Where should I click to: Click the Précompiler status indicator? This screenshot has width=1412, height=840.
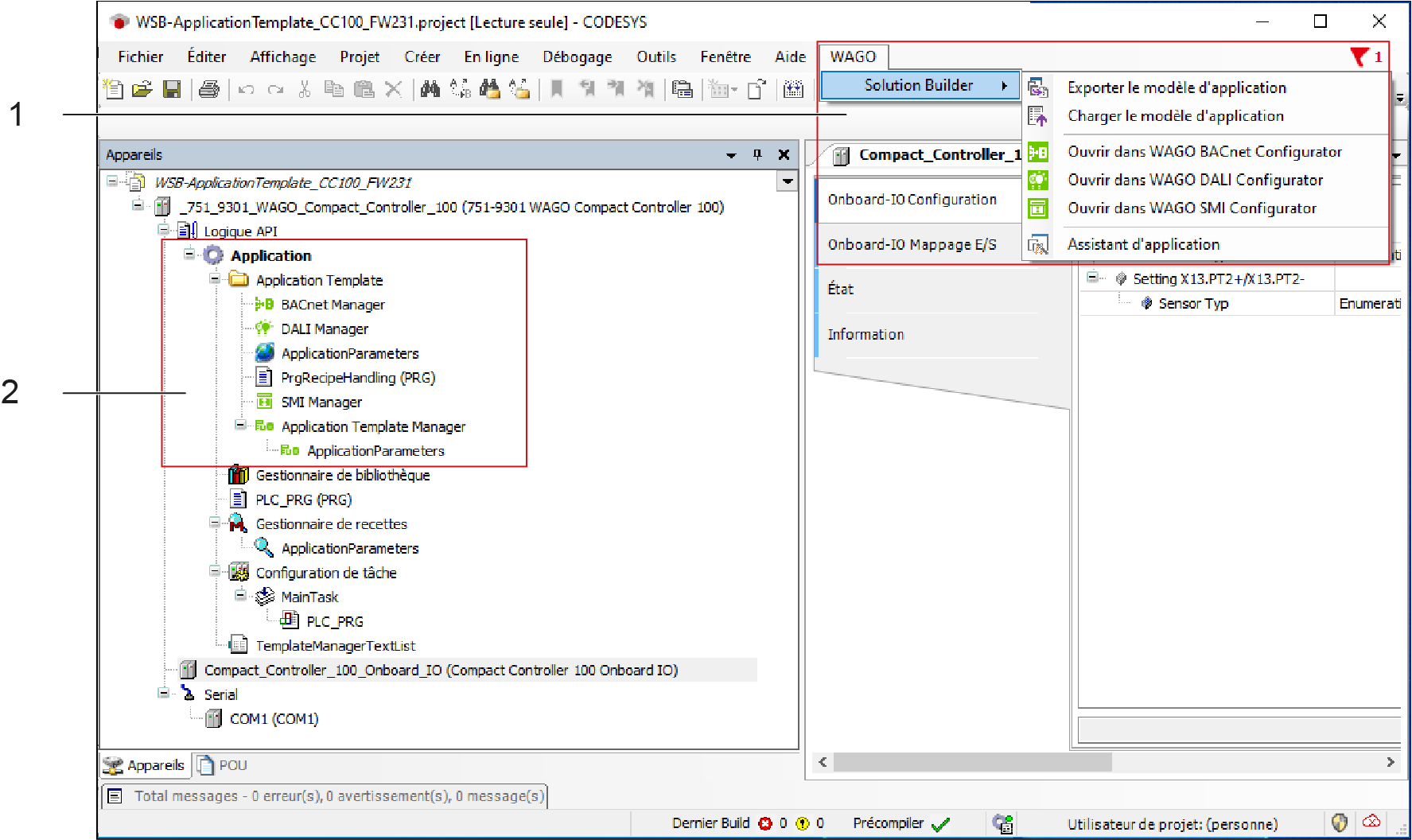click(901, 823)
